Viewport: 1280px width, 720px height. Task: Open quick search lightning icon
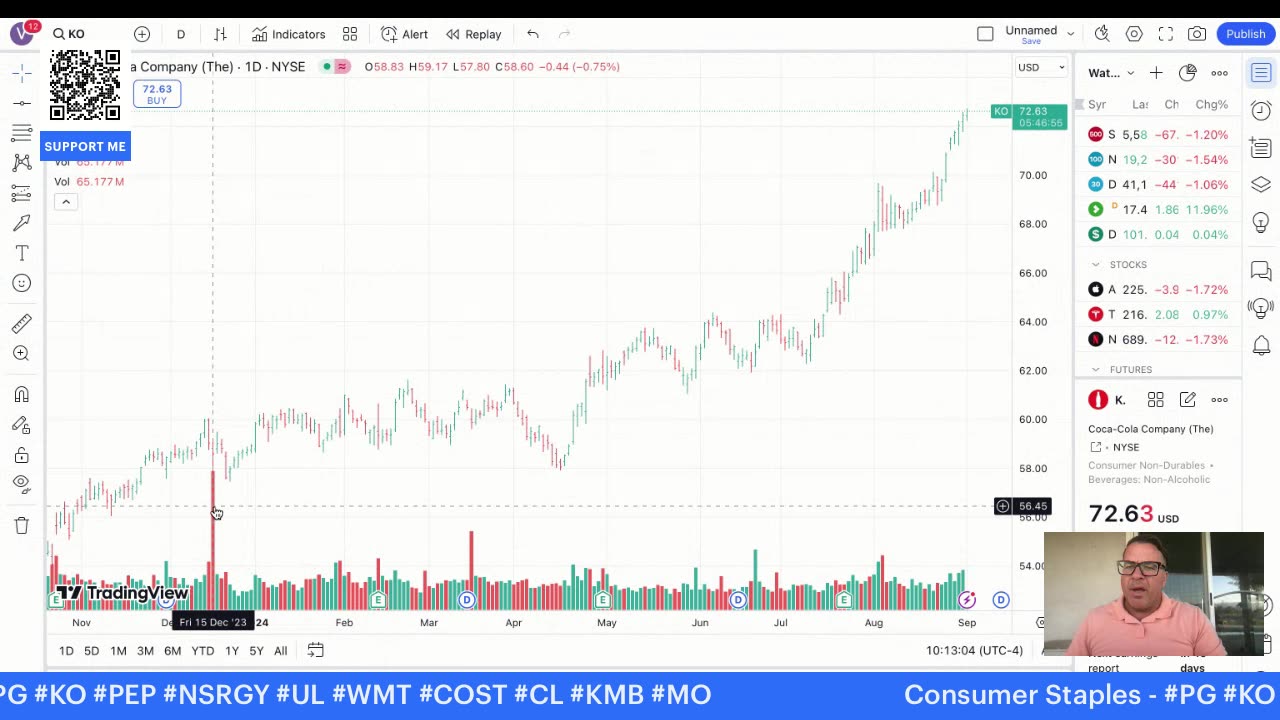pyautogui.click(x=1102, y=34)
